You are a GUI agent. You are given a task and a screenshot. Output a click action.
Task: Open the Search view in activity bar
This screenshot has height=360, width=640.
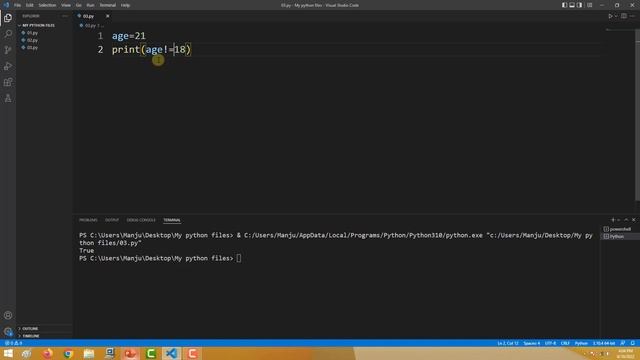coord(8,34)
